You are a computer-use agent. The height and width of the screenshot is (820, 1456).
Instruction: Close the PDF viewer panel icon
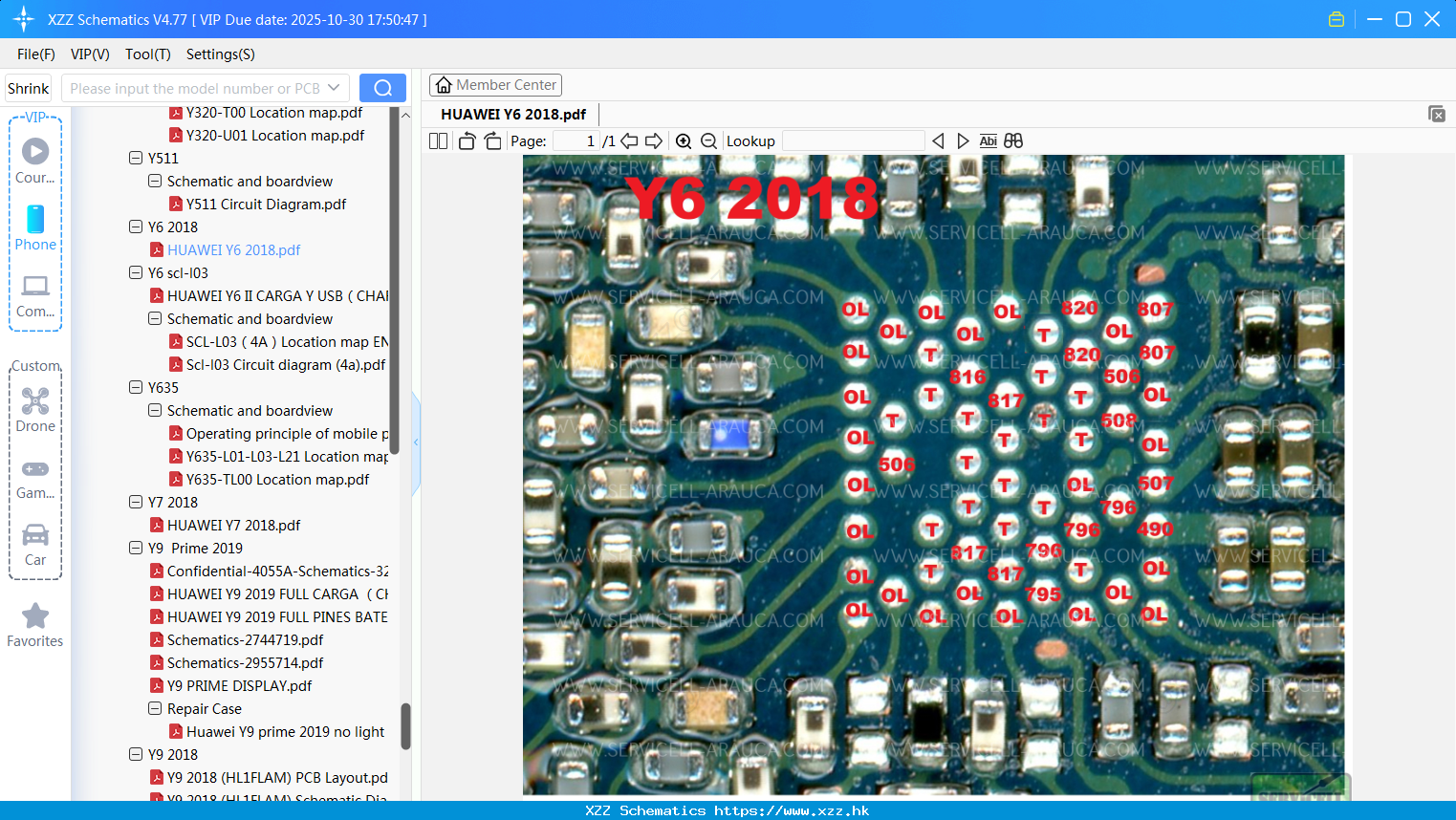tap(1436, 114)
